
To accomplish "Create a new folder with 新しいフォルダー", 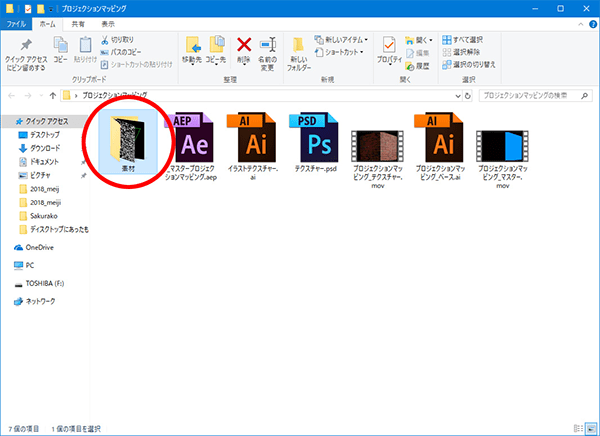I will point(299,50).
